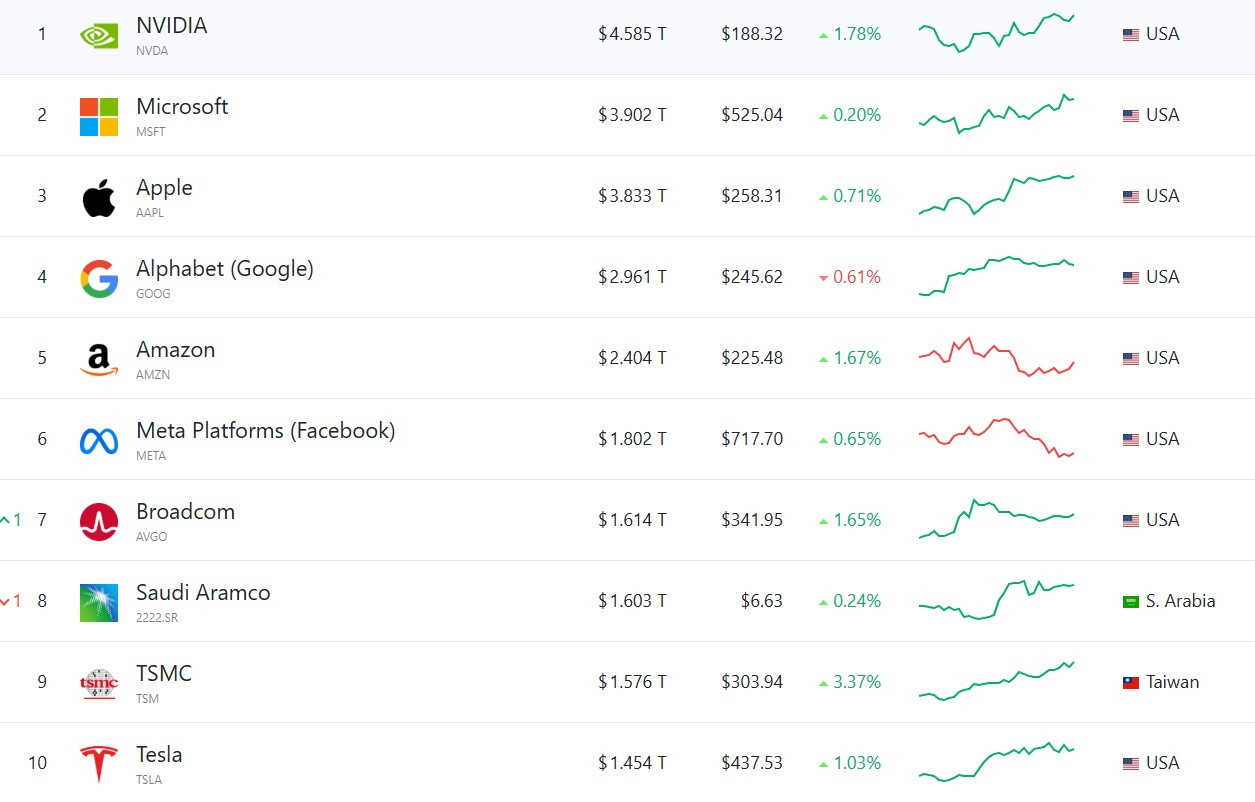
Task: Click Microsoft's $3.902 T market cap
Action: tap(632, 115)
